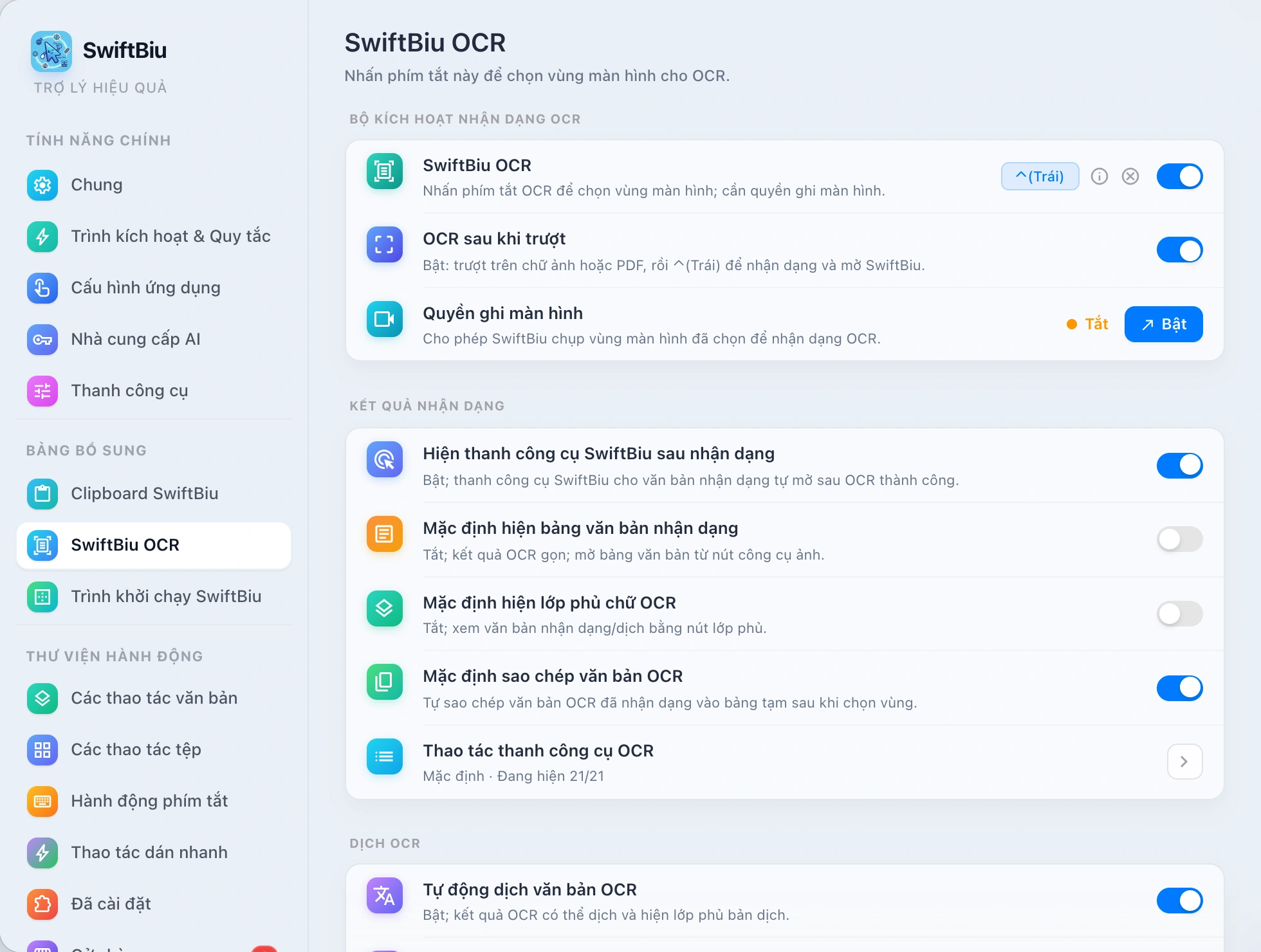Open Thao tác dán nhanh page
Viewport: 1261px width, 952px height.
point(154,853)
